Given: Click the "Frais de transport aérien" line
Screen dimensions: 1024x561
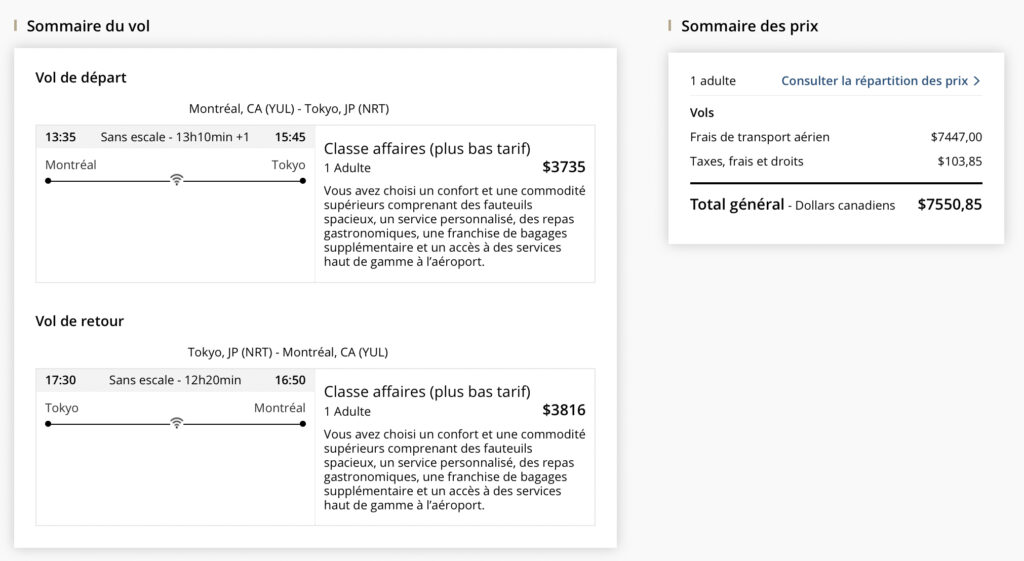Looking at the screenshot, I should coord(760,137).
